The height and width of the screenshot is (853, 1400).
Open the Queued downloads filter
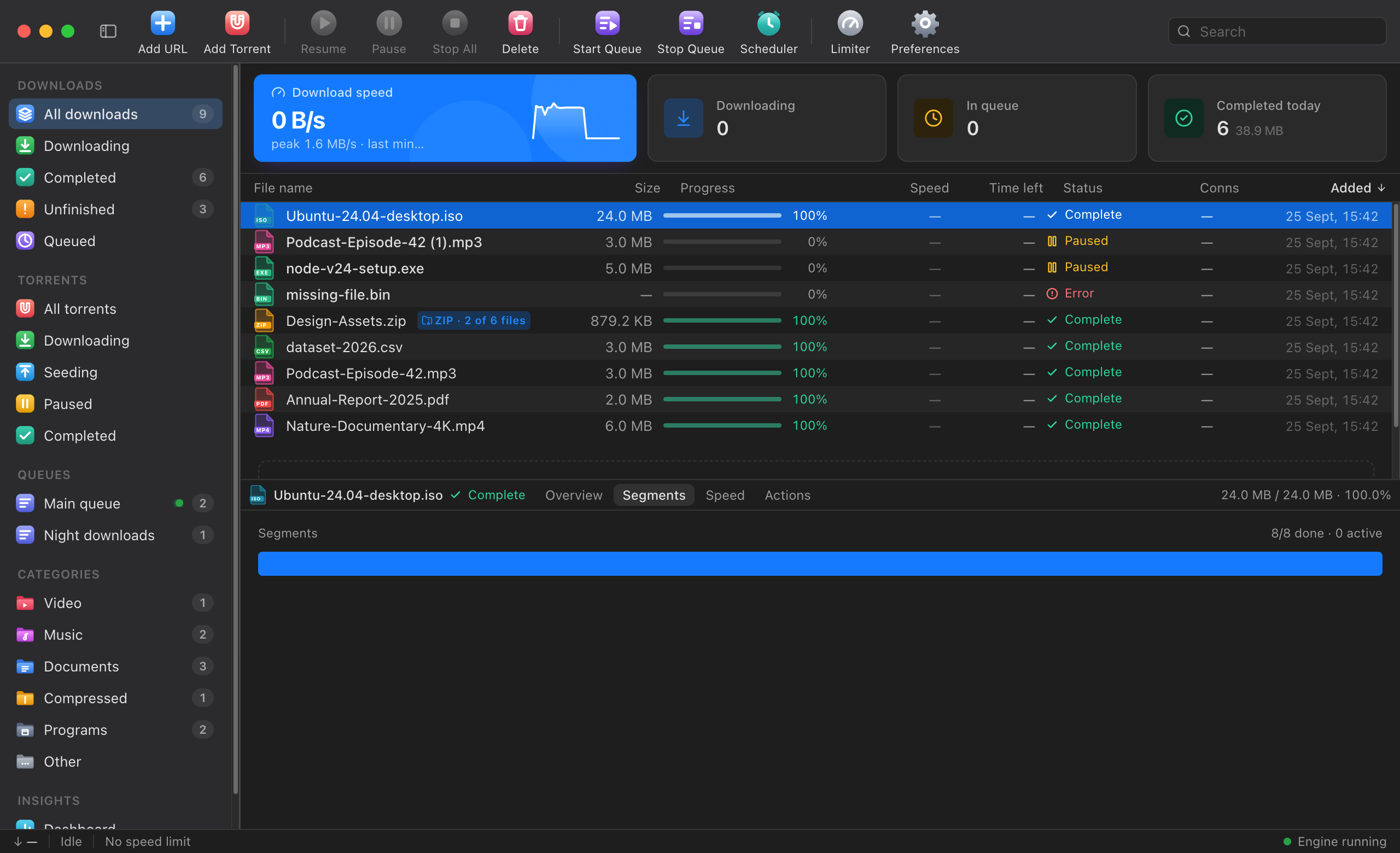tap(115, 241)
